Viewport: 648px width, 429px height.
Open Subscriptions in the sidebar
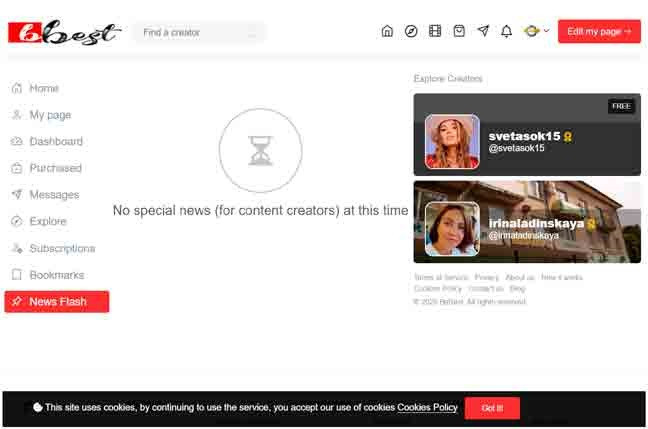click(x=61, y=248)
